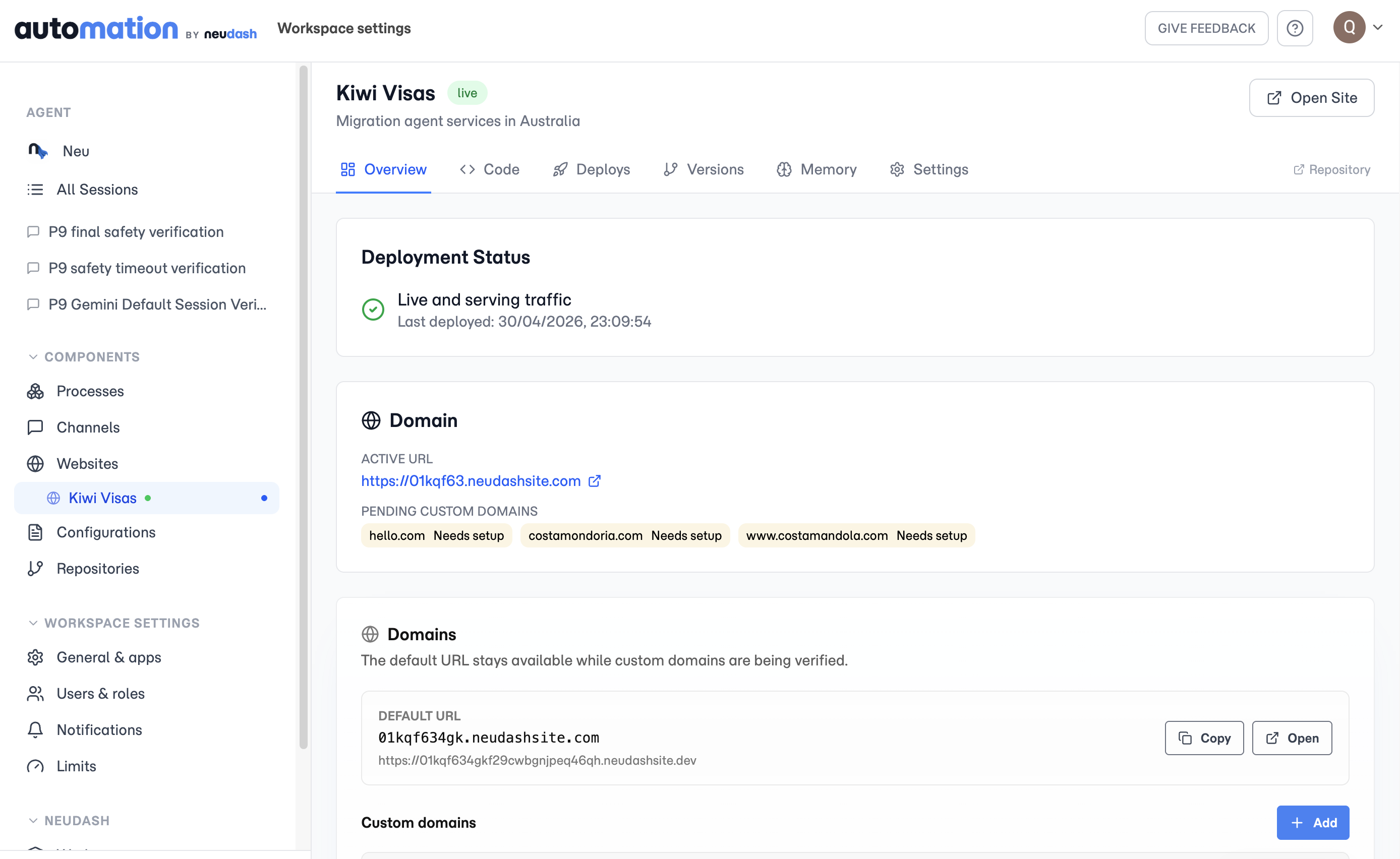Switch to the Versions tab
The width and height of the screenshot is (1400, 859).
click(704, 169)
